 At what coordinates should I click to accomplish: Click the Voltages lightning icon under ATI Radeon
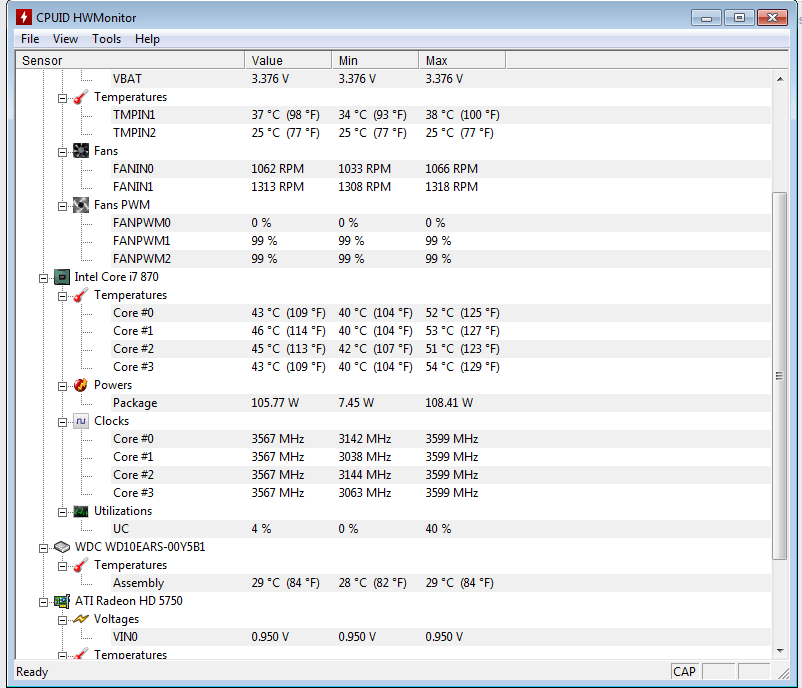[x=81, y=619]
